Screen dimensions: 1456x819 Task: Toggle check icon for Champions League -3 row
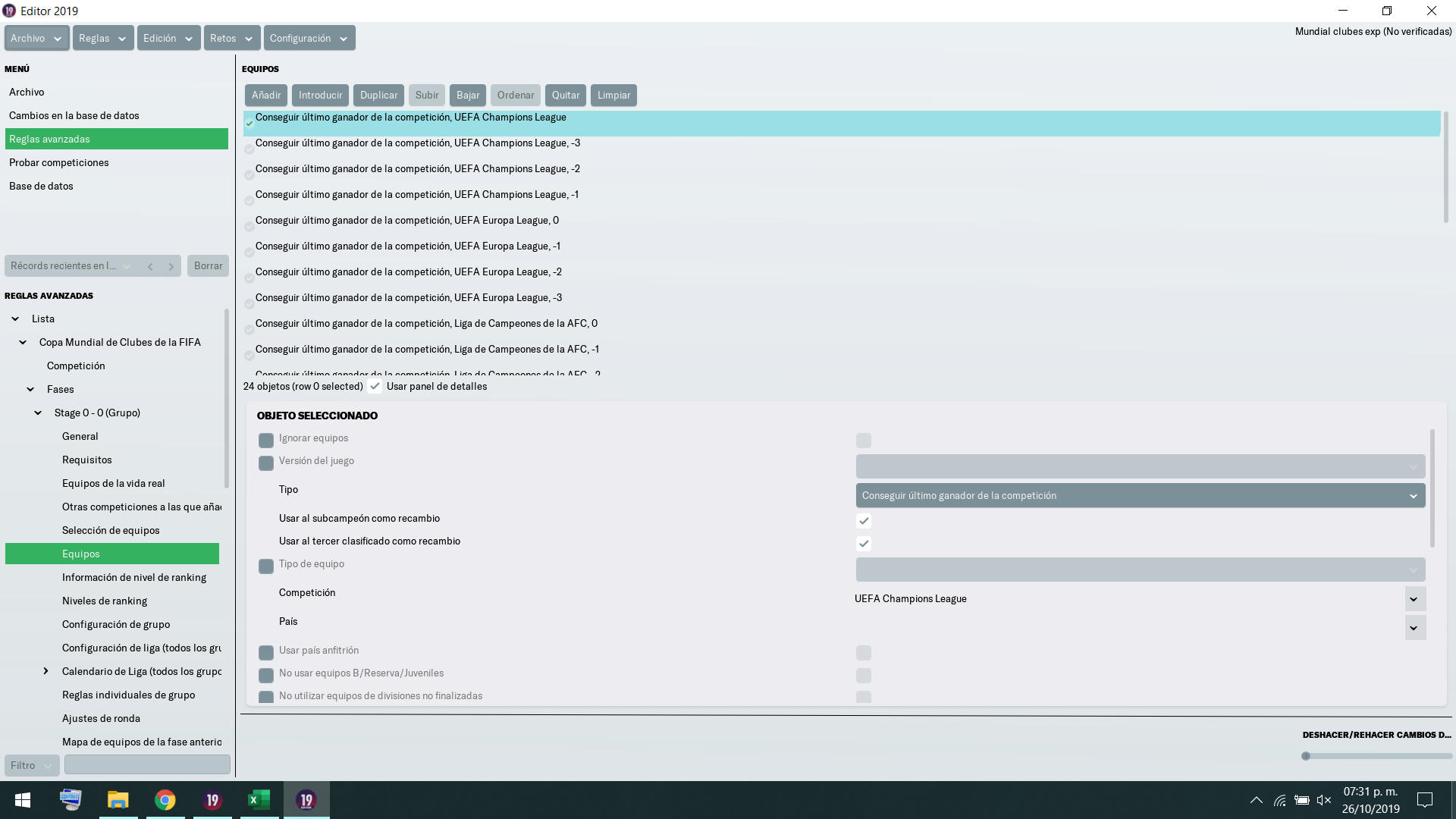(249, 149)
